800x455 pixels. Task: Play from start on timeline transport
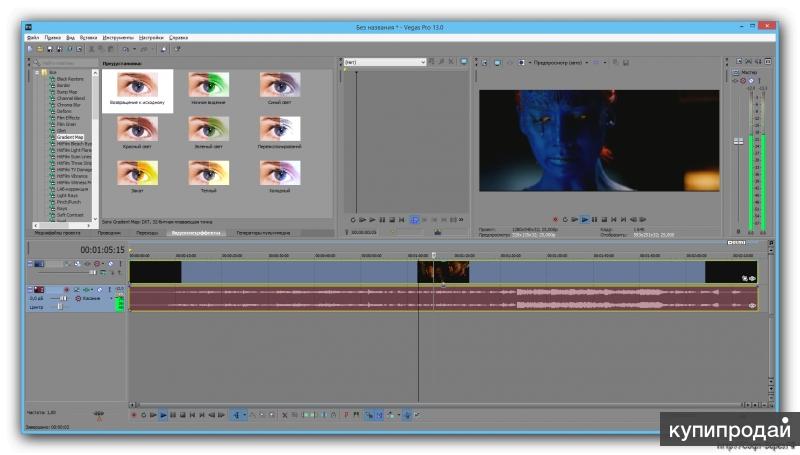coord(153,415)
